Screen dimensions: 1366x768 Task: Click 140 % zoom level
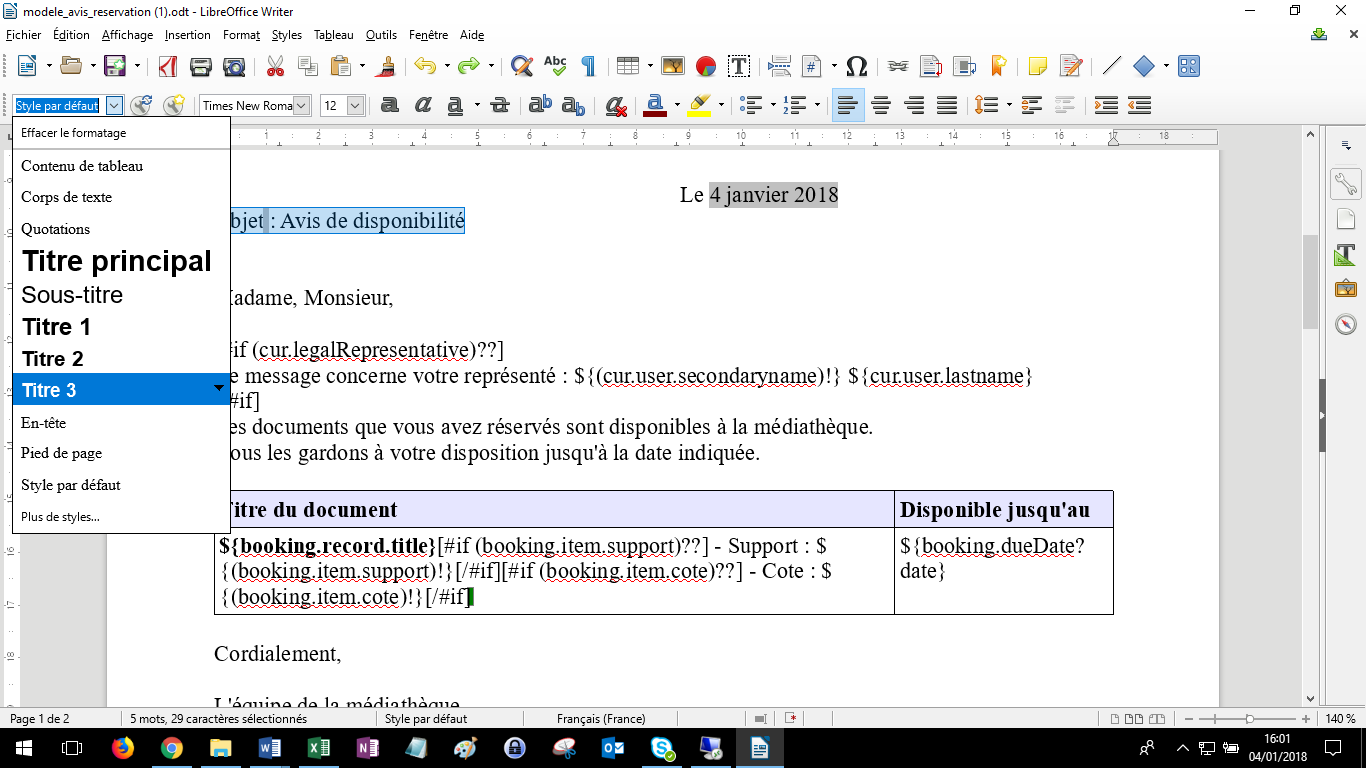(1340, 719)
